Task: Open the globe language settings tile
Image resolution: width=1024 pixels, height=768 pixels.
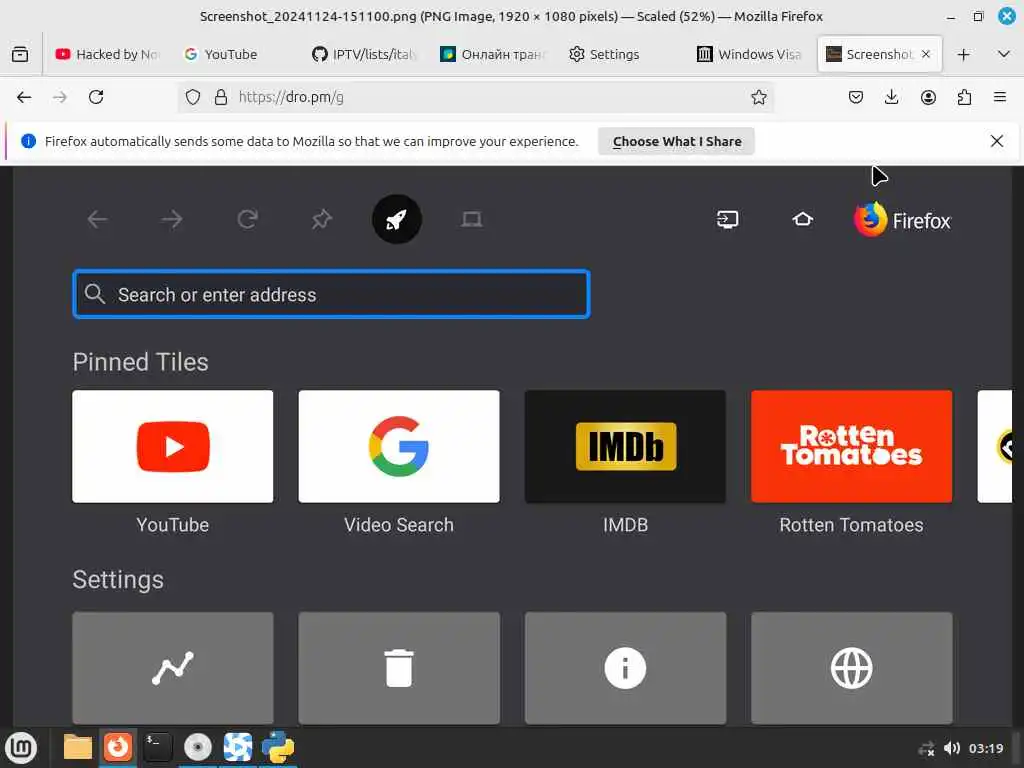Action: (852, 668)
